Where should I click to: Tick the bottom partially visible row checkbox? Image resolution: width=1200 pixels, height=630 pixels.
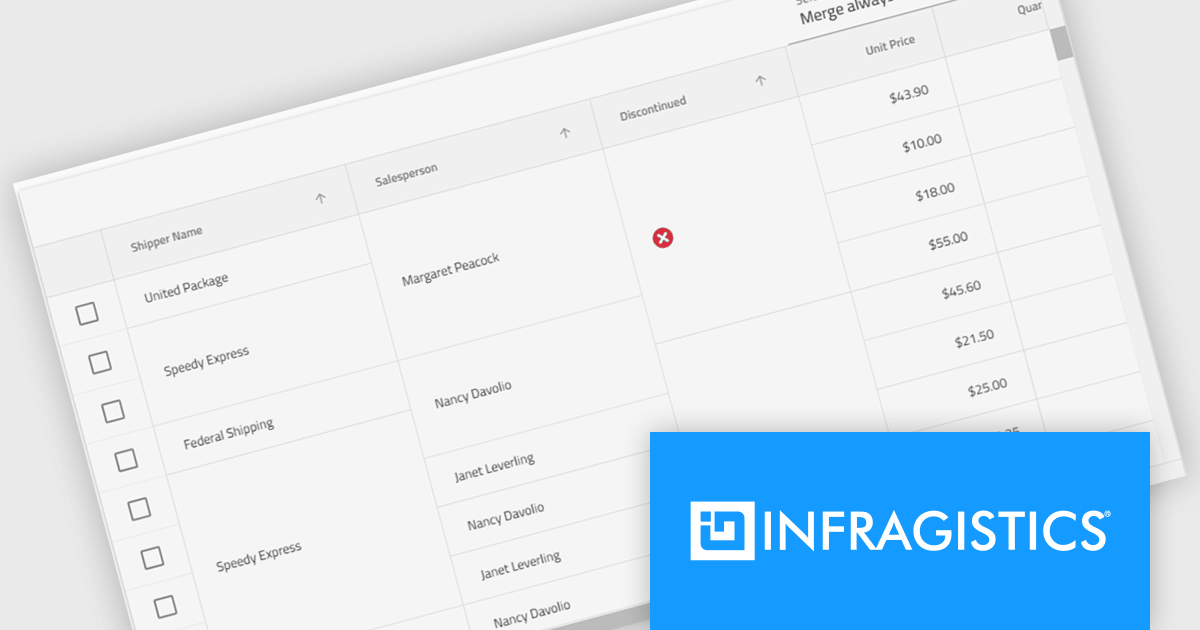coord(165,605)
